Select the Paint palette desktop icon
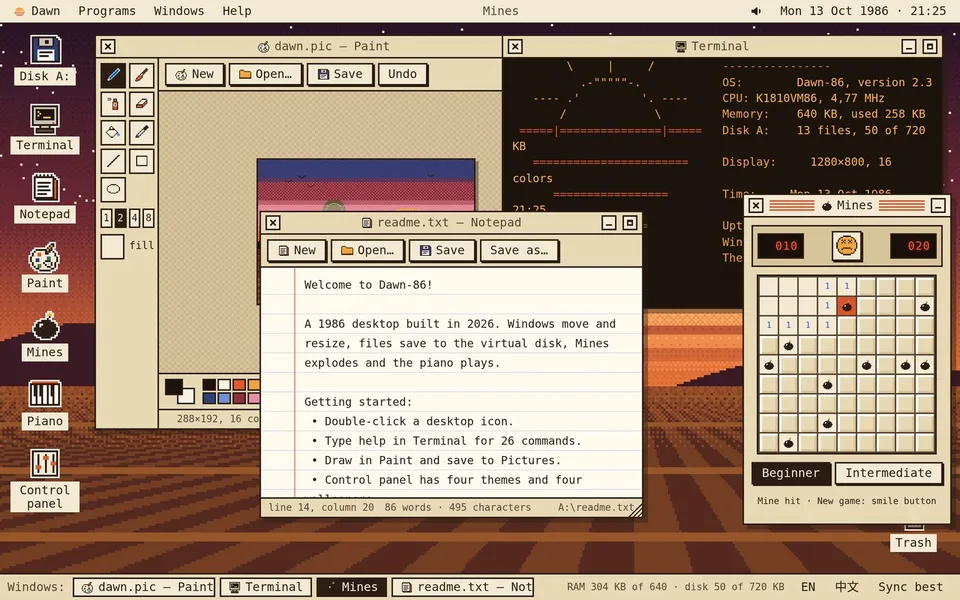The height and width of the screenshot is (600, 960). coord(45,266)
